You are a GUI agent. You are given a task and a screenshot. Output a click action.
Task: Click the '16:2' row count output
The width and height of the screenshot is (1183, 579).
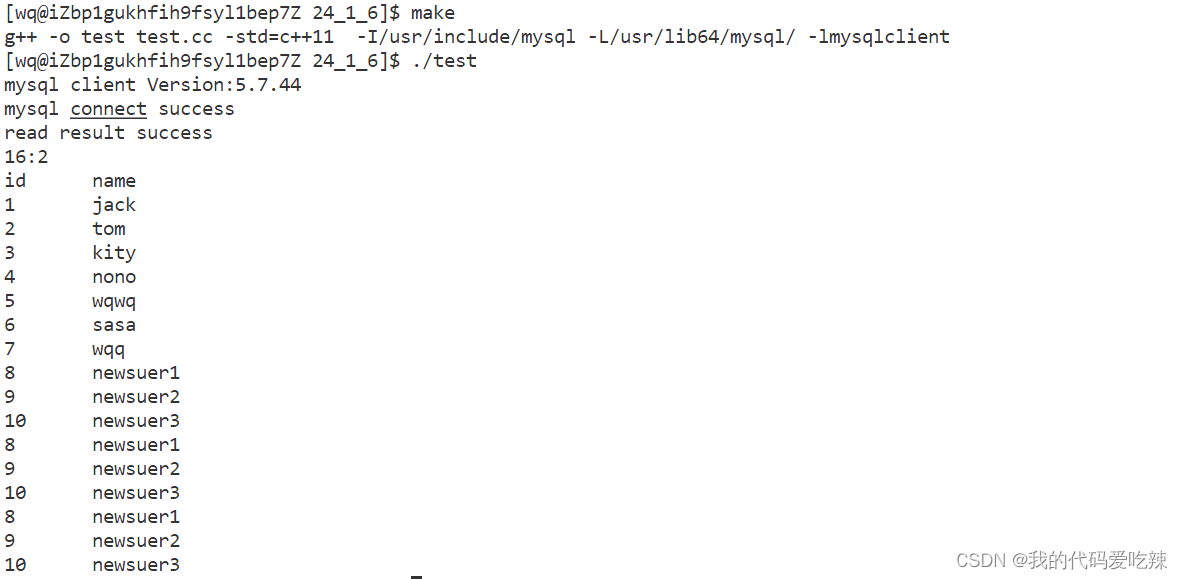pos(26,157)
